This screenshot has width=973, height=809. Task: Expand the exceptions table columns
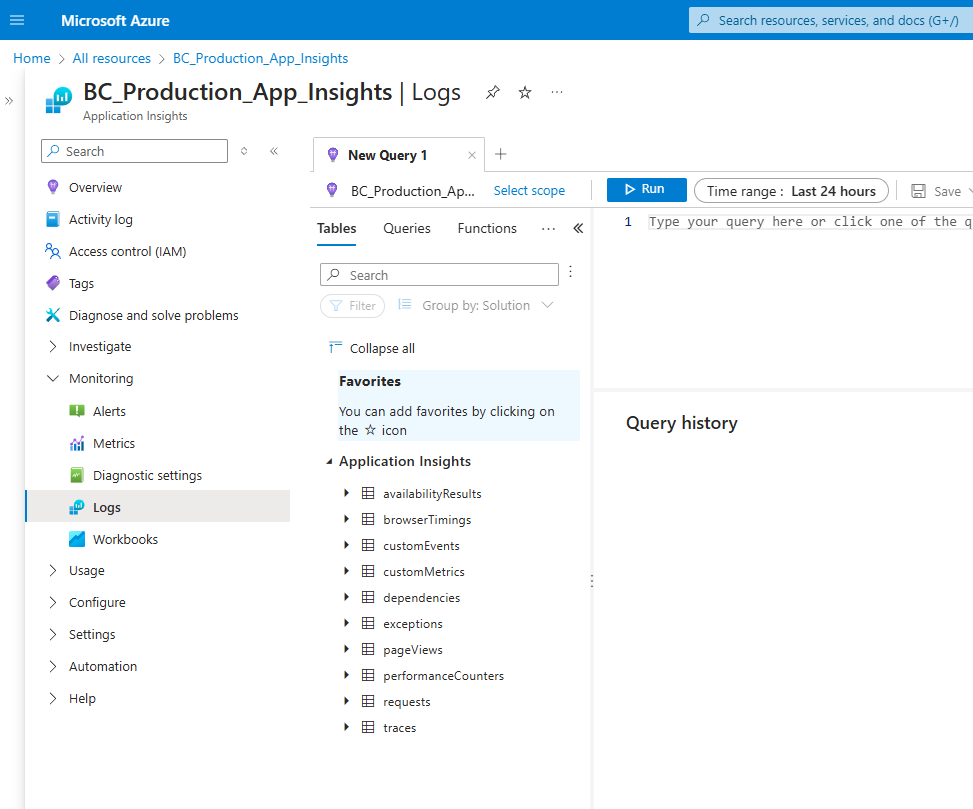346,623
